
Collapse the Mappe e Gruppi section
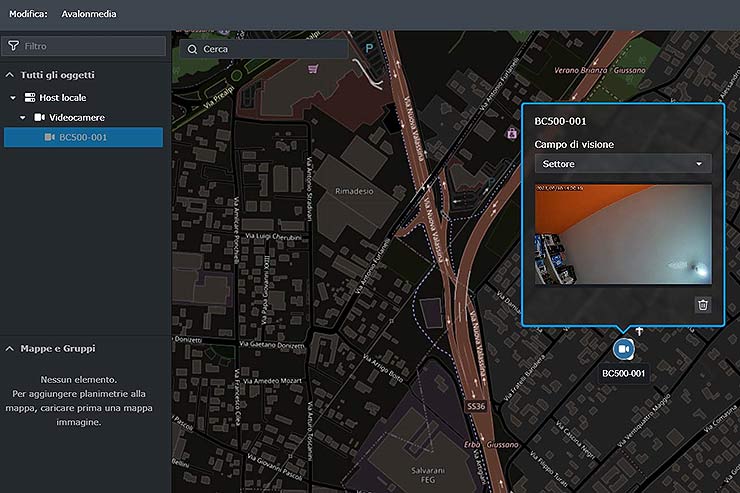pos(10,348)
